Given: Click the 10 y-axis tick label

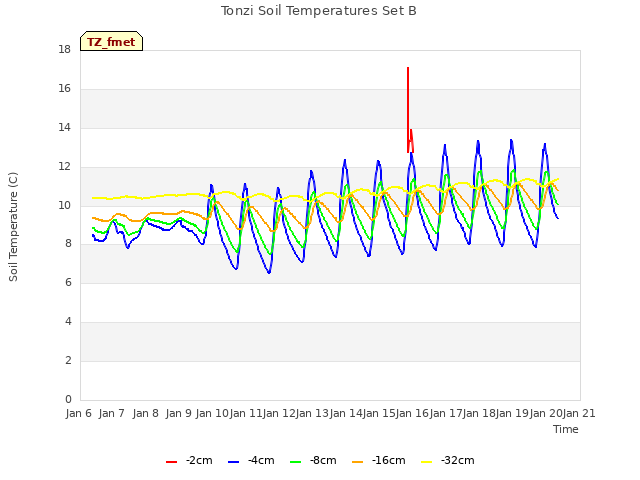Looking at the screenshot, I should pos(64,205).
